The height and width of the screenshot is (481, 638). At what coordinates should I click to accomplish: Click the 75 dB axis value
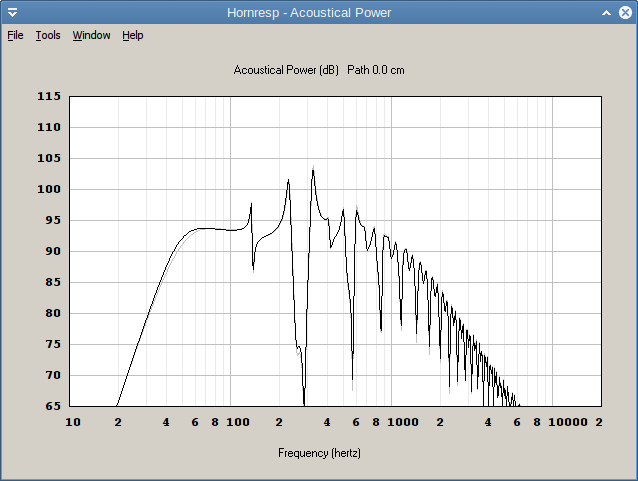53,344
